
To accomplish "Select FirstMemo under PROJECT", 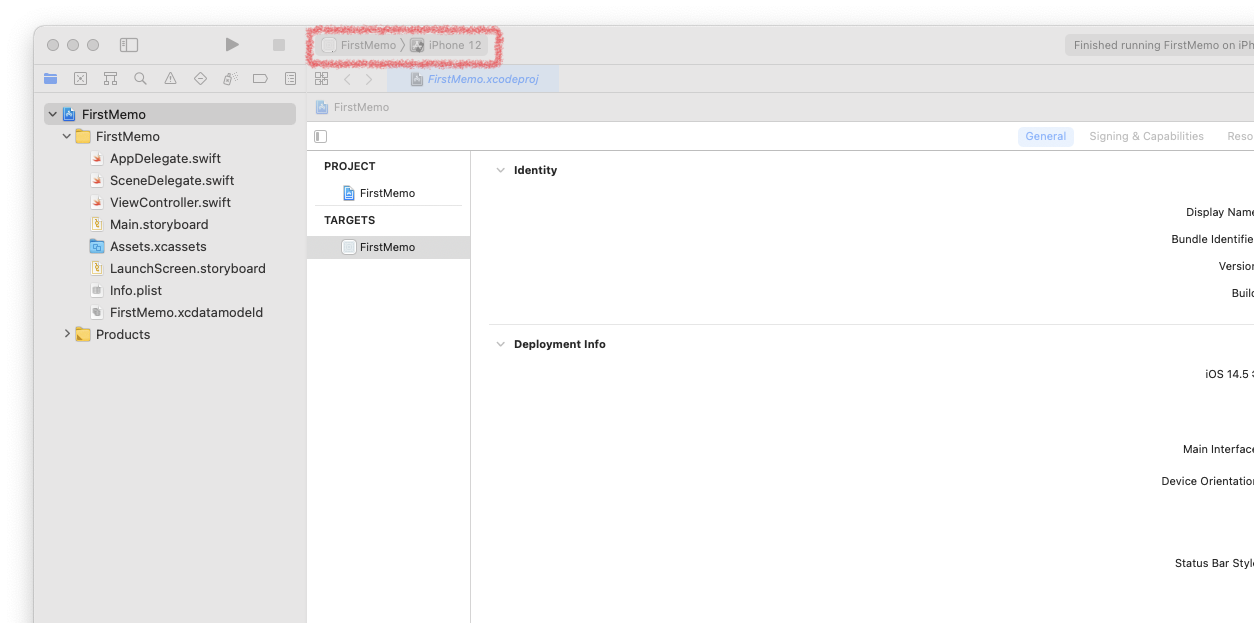I will coord(388,193).
